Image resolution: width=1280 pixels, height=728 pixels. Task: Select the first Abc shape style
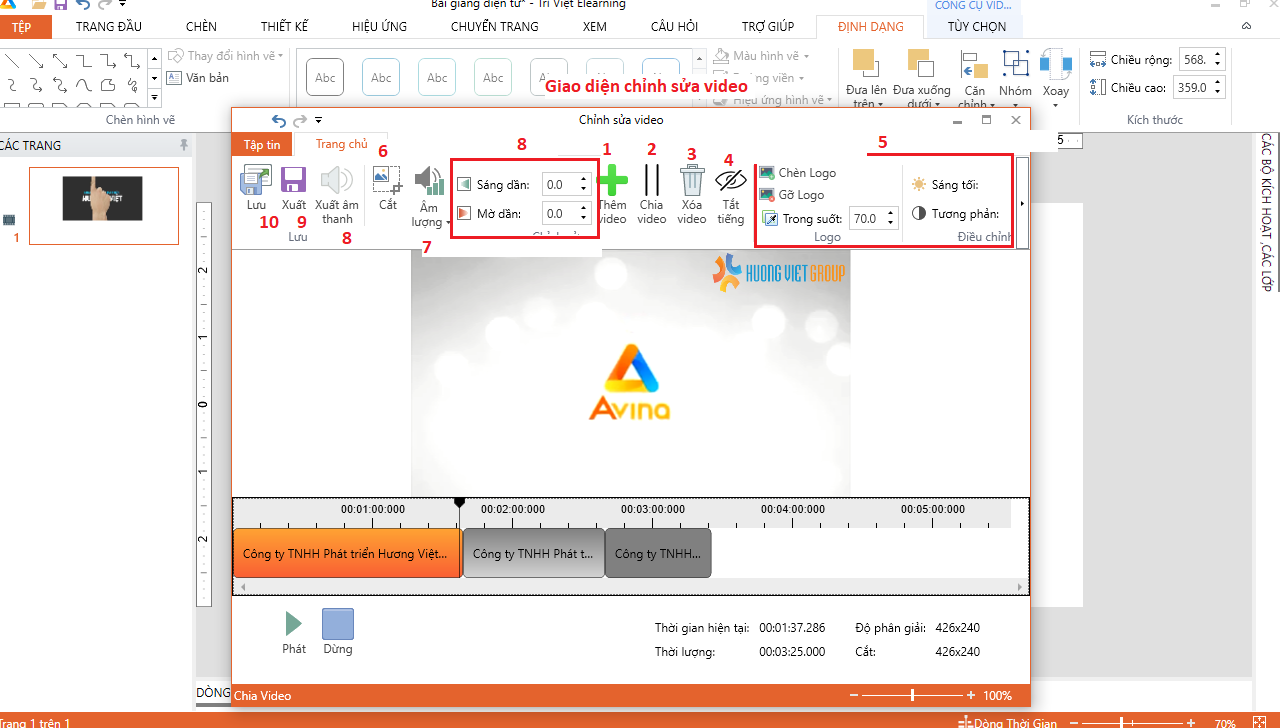point(325,77)
